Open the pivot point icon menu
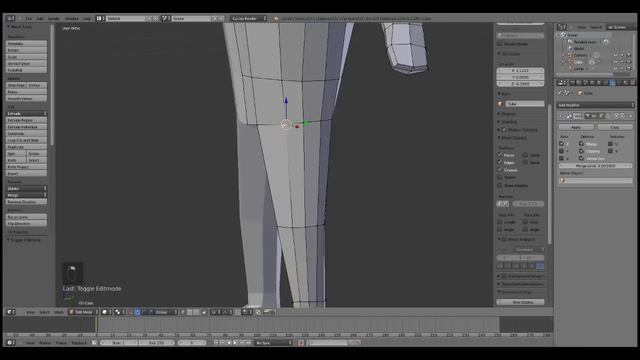 pos(119,312)
